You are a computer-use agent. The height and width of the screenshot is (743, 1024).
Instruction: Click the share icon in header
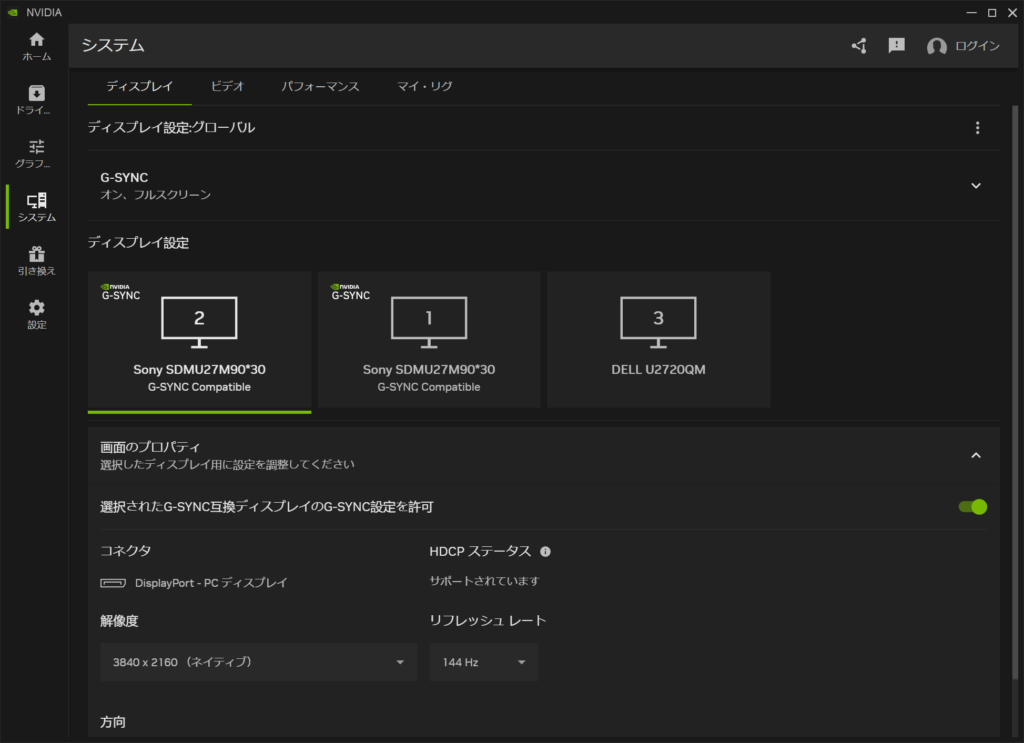pyautogui.click(x=859, y=46)
